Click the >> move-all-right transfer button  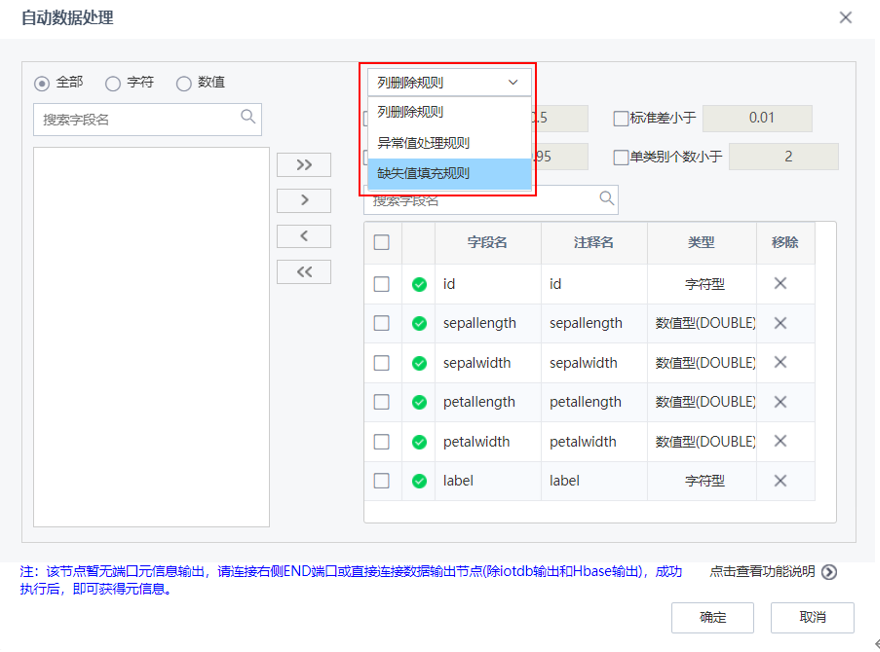[303, 164]
